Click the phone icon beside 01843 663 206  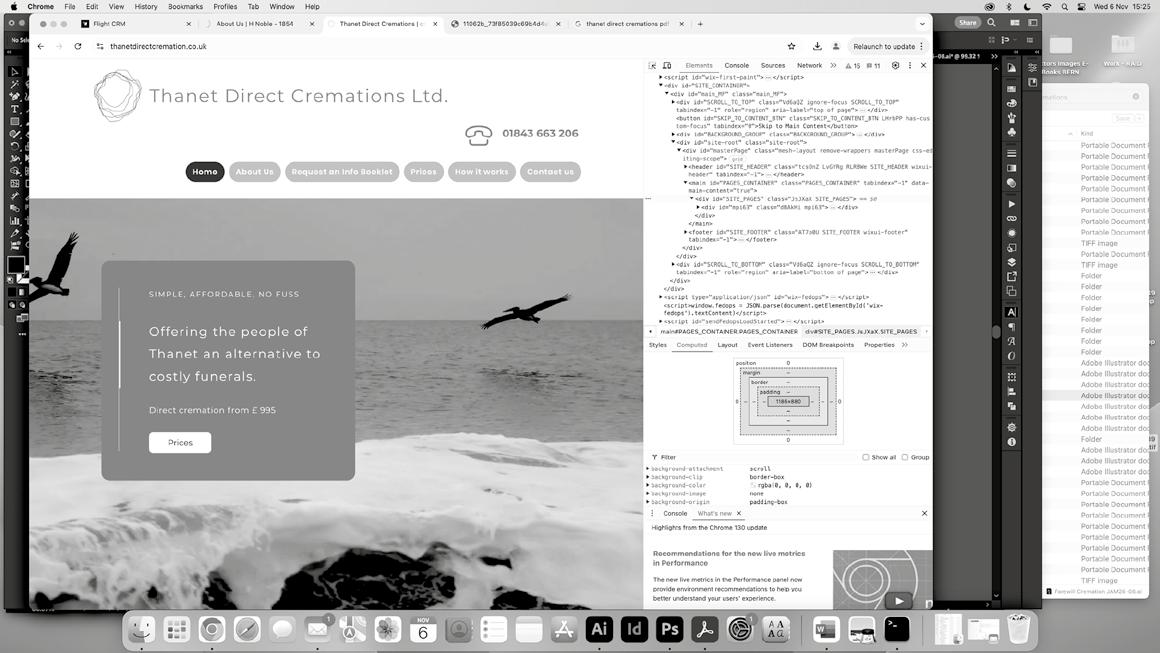point(479,135)
